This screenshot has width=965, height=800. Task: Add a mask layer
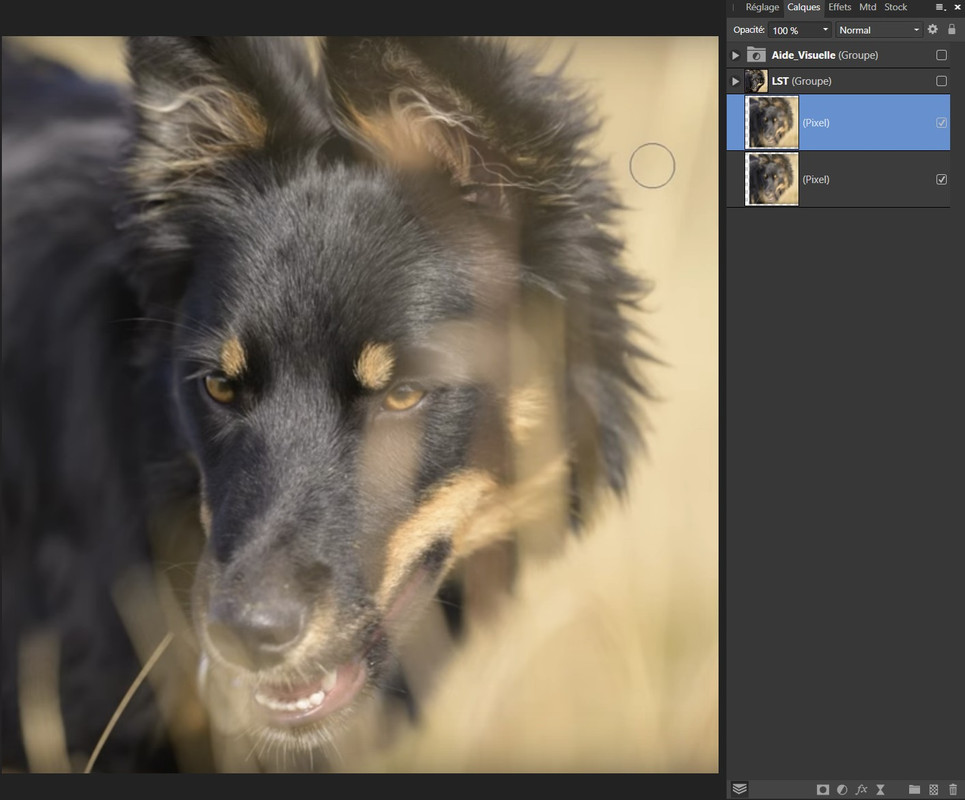click(822, 790)
